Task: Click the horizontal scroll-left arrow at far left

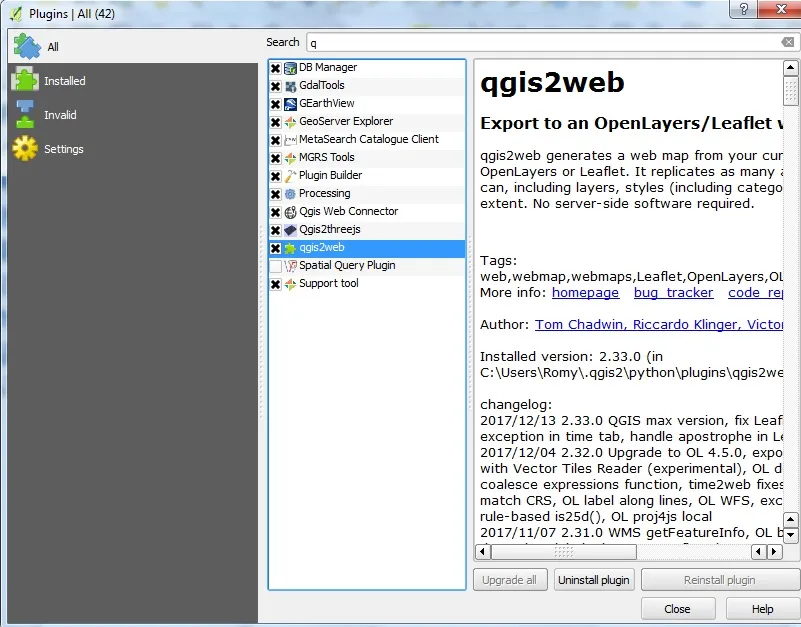Action: (x=483, y=551)
